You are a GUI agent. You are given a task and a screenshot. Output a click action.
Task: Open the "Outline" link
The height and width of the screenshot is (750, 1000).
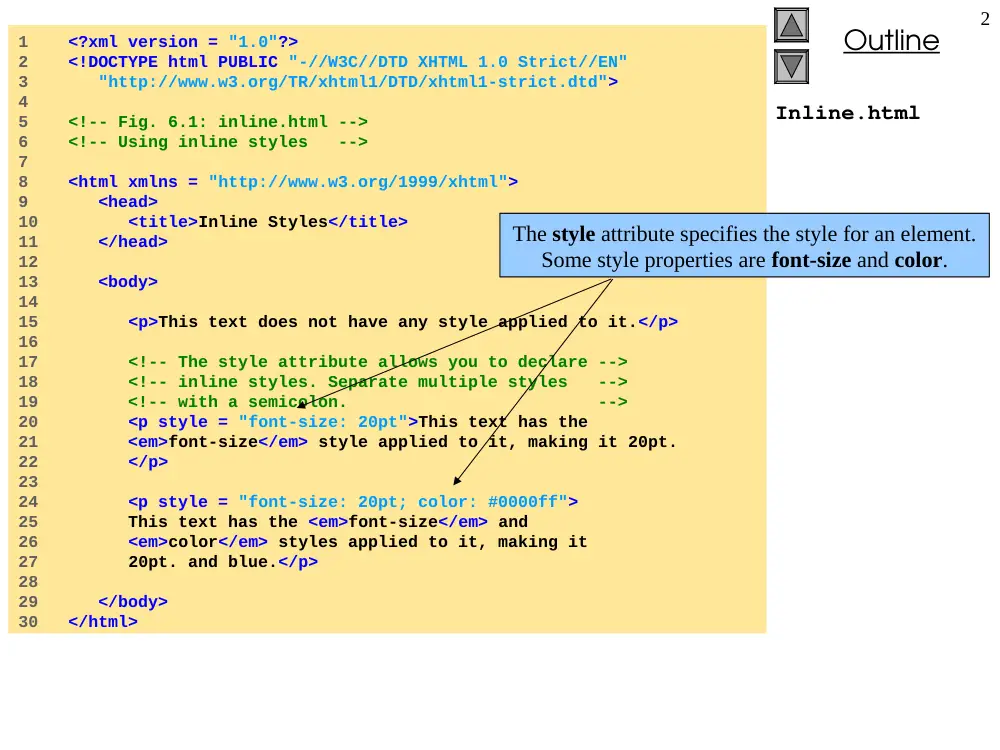tap(891, 41)
